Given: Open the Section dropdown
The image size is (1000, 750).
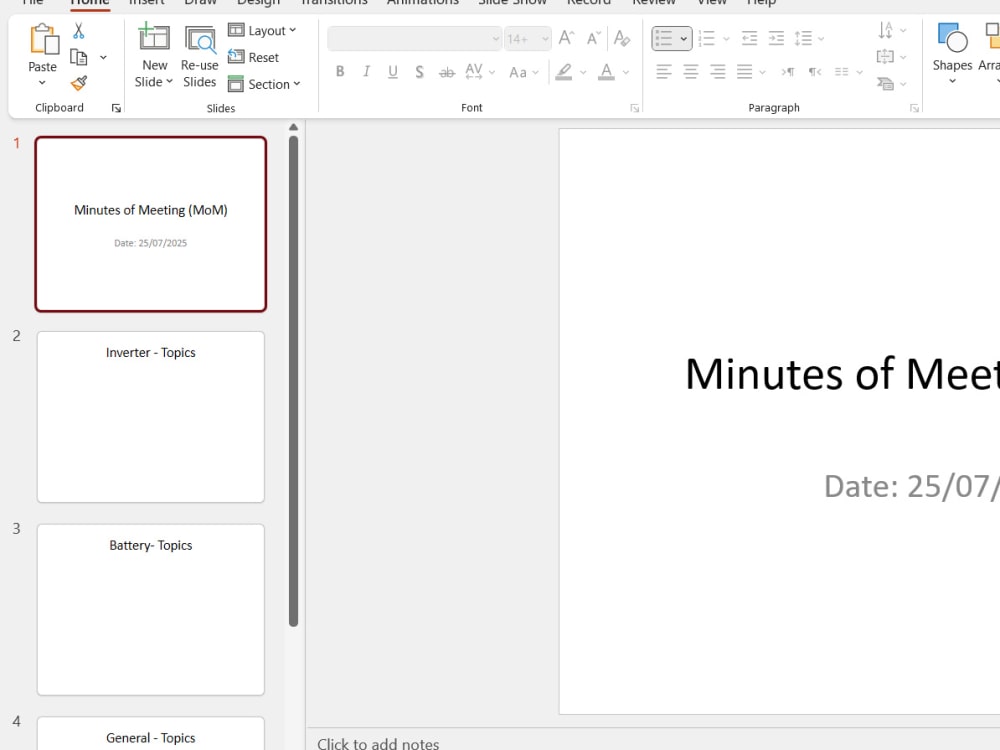Looking at the screenshot, I should tap(264, 84).
